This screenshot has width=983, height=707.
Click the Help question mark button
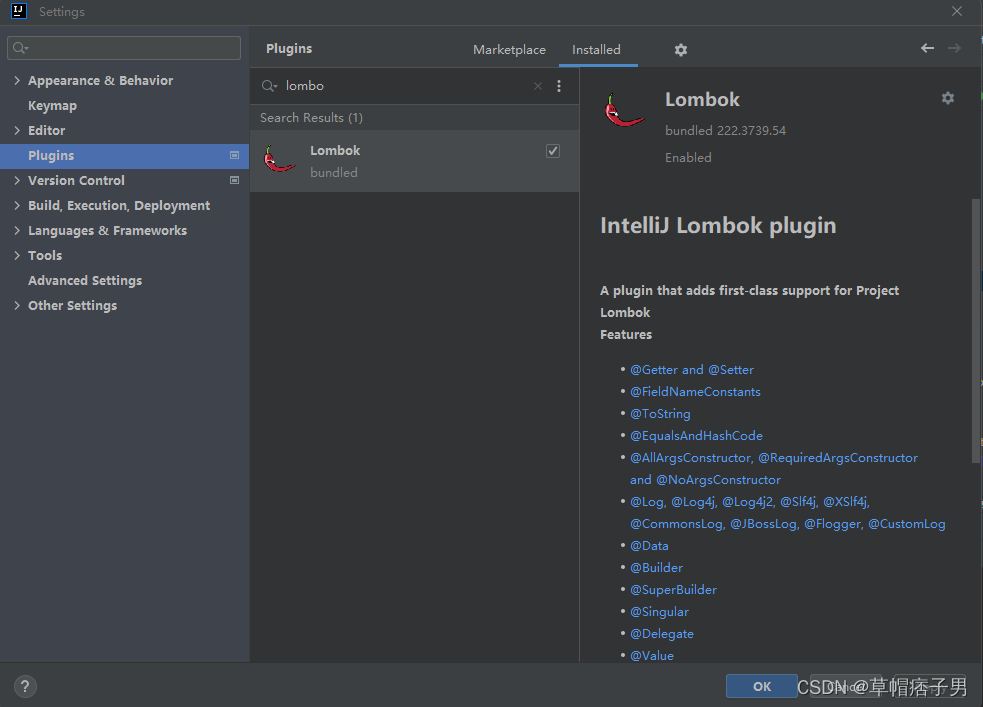[x=24, y=686]
